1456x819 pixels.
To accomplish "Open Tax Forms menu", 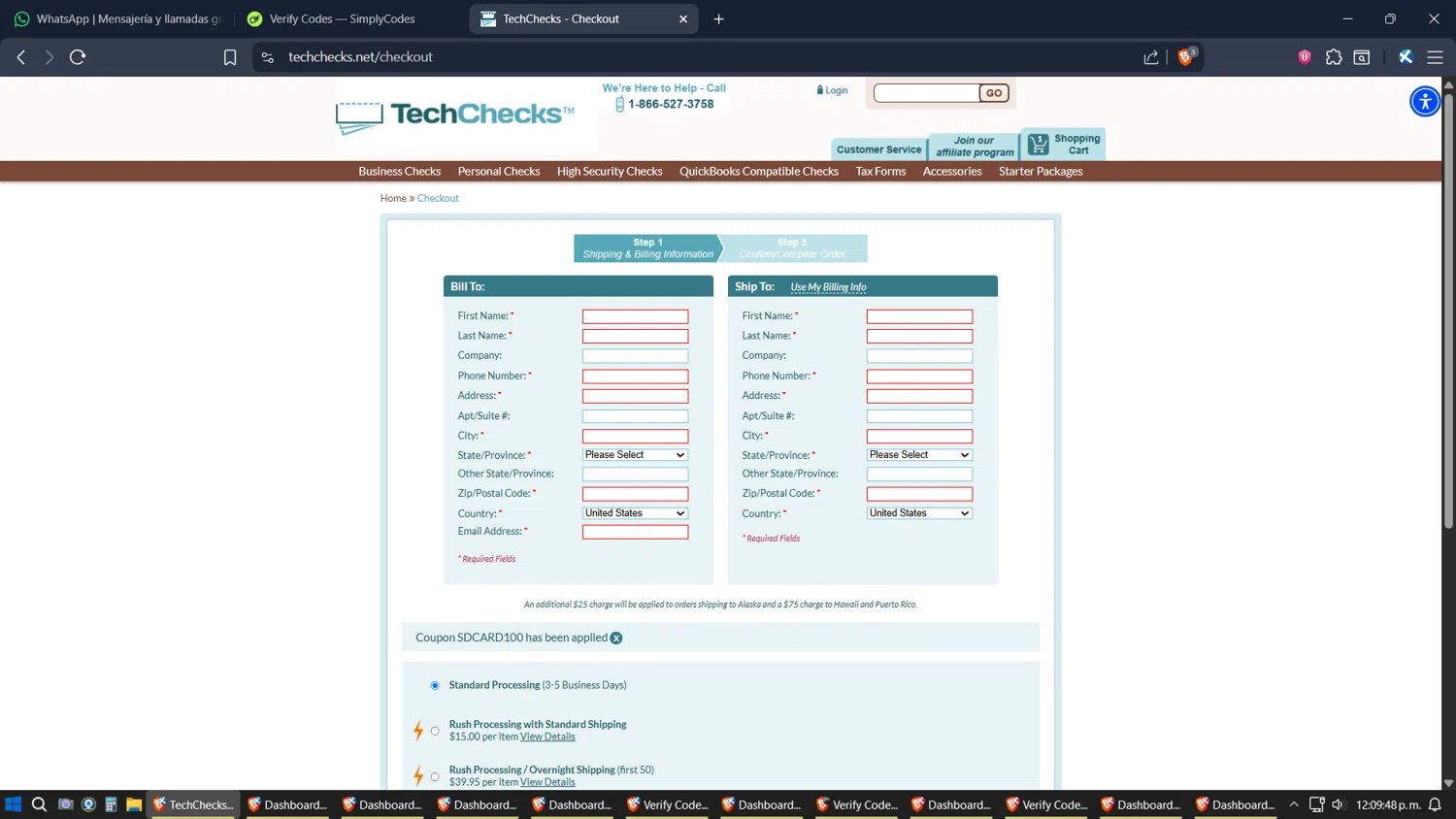I will 880,172.
